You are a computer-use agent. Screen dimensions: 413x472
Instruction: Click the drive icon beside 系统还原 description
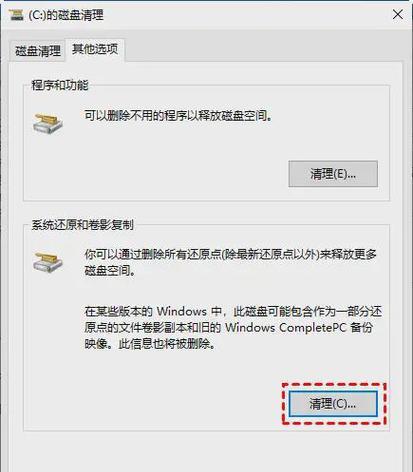click(x=48, y=262)
